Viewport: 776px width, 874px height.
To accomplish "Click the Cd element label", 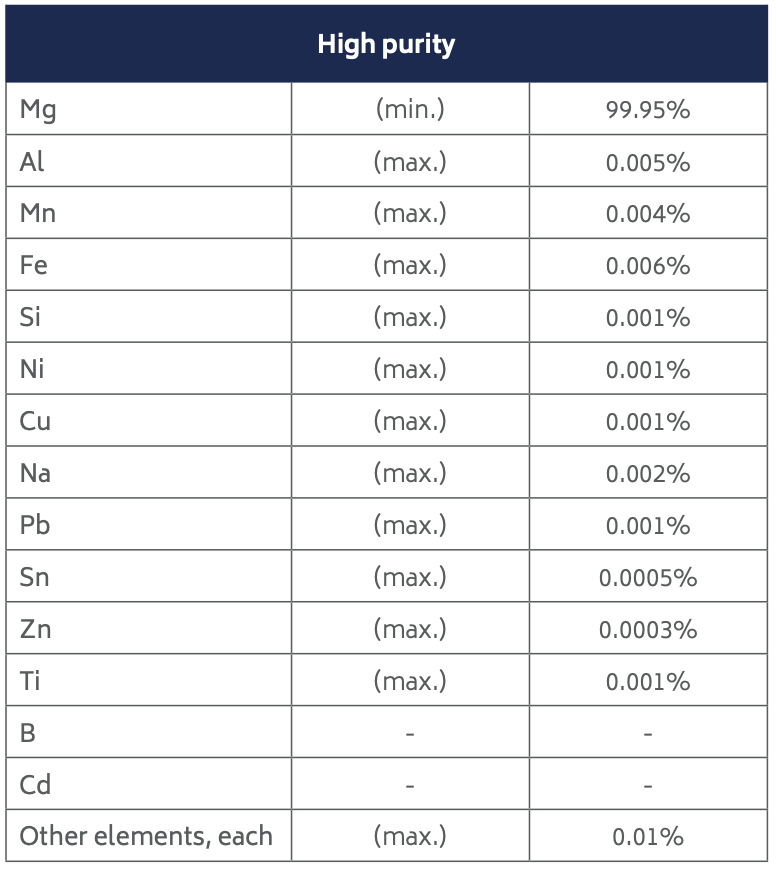I will pos(35,786).
